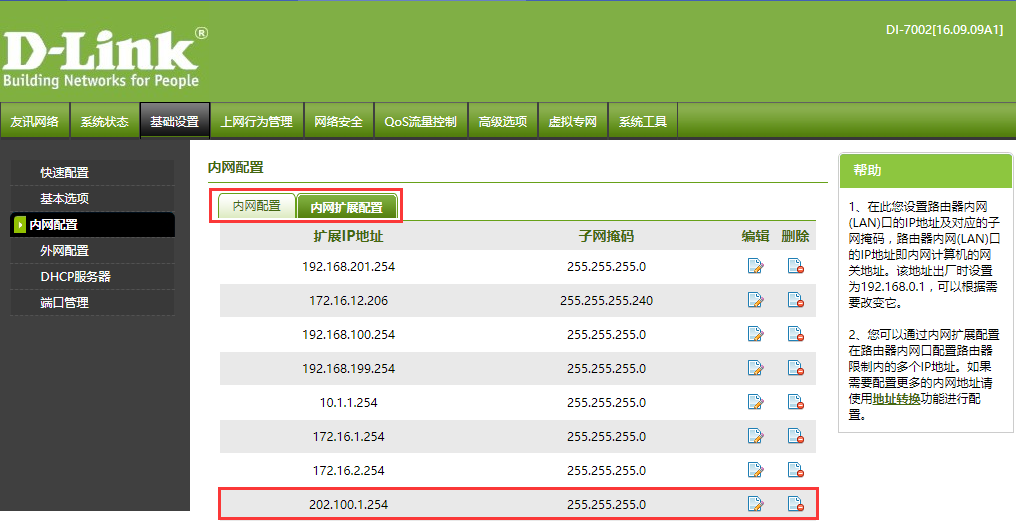Open the 高级选项 menu
The image size is (1016, 521).
click(503, 121)
